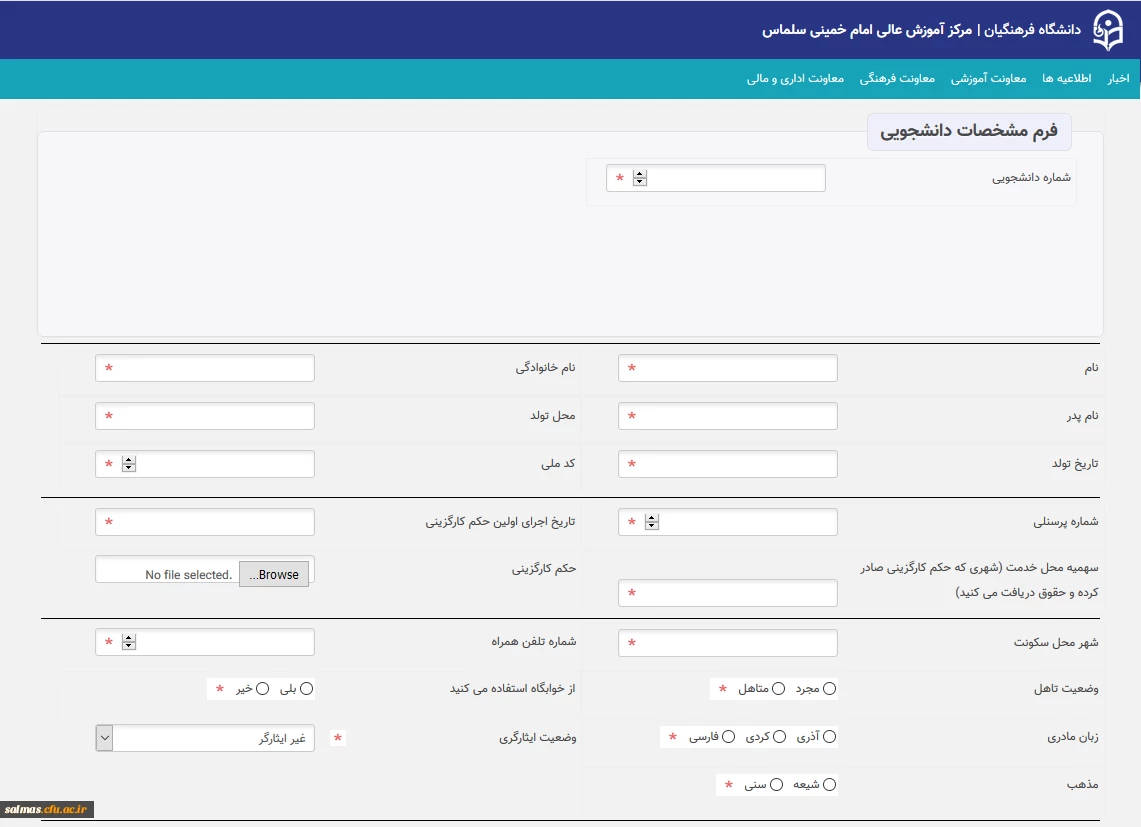Open the معاونت اداری و مالی menu
This screenshot has height=827, width=1141.
[795, 79]
